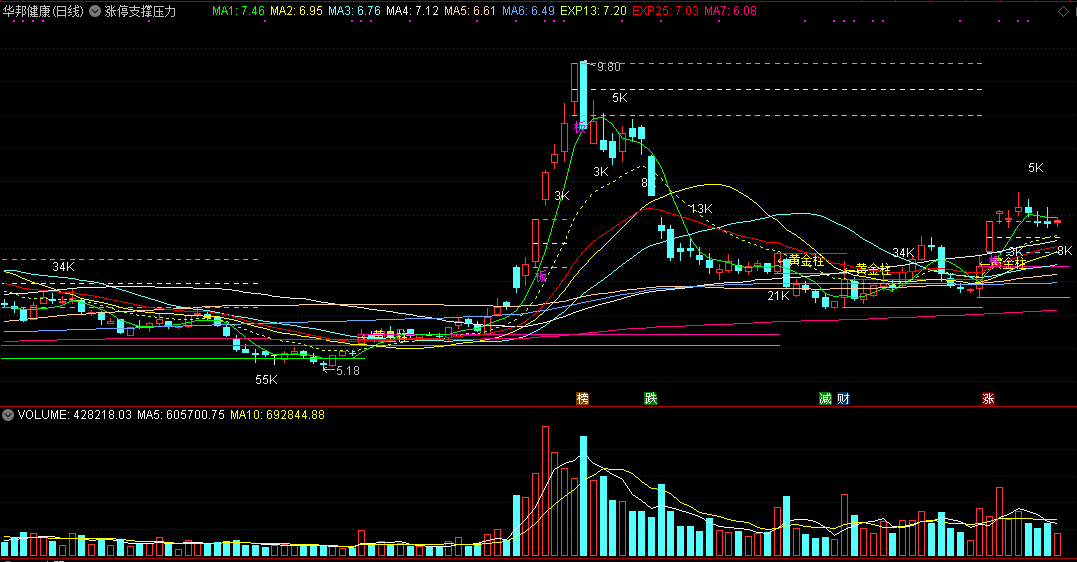The height and width of the screenshot is (562, 1077).
Task: Select the MA6: 6.49 value
Action: click(528, 11)
